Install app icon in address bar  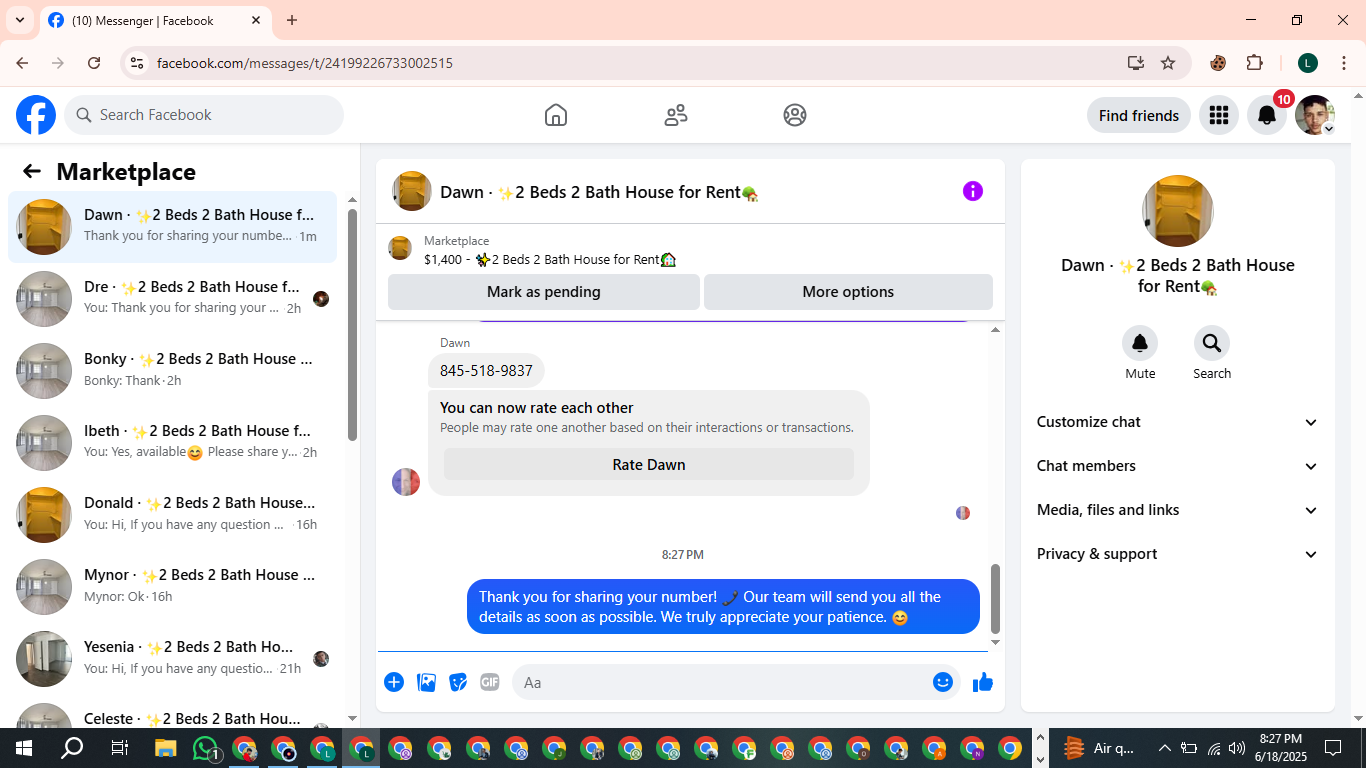click(1135, 63)
